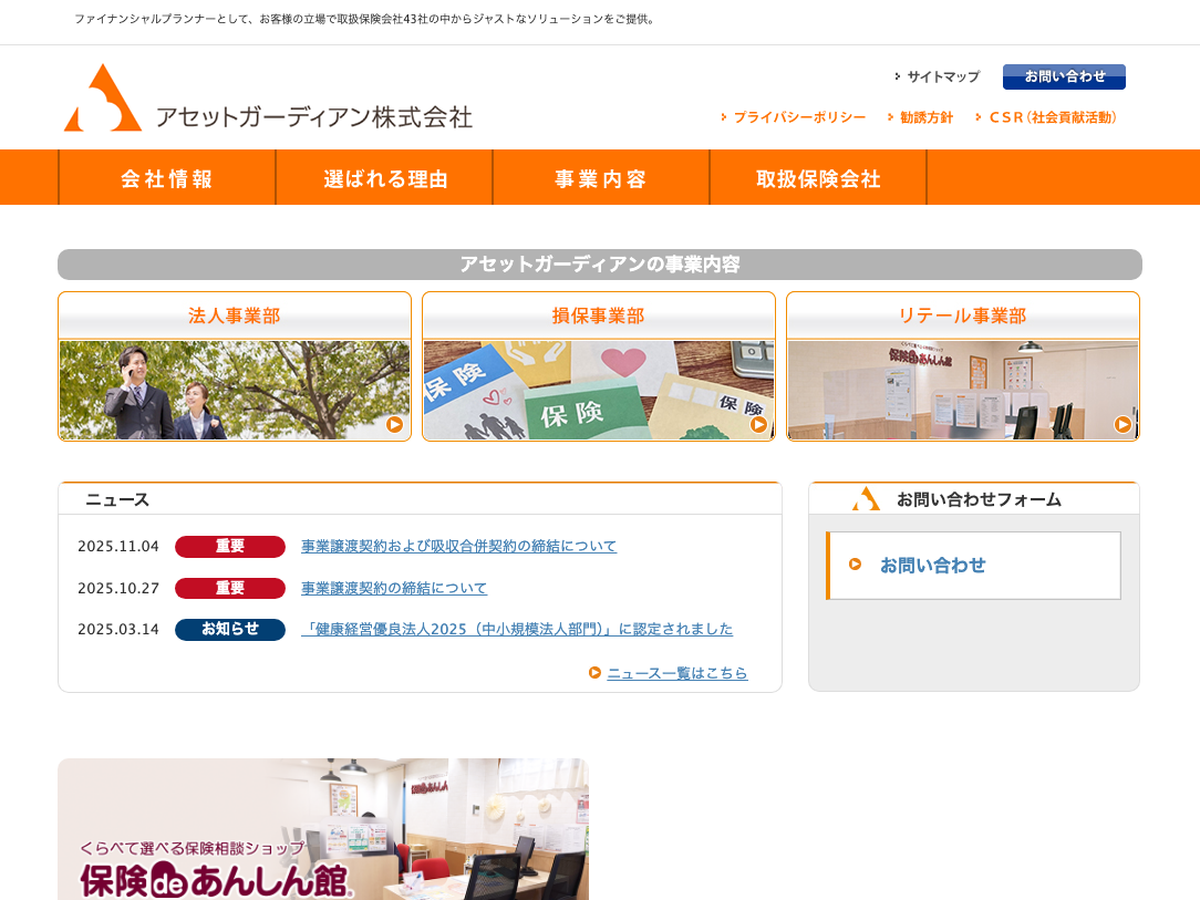Open the CSR(社会貢献活動) link
Screen dimensions: 1200x900
1052,117
